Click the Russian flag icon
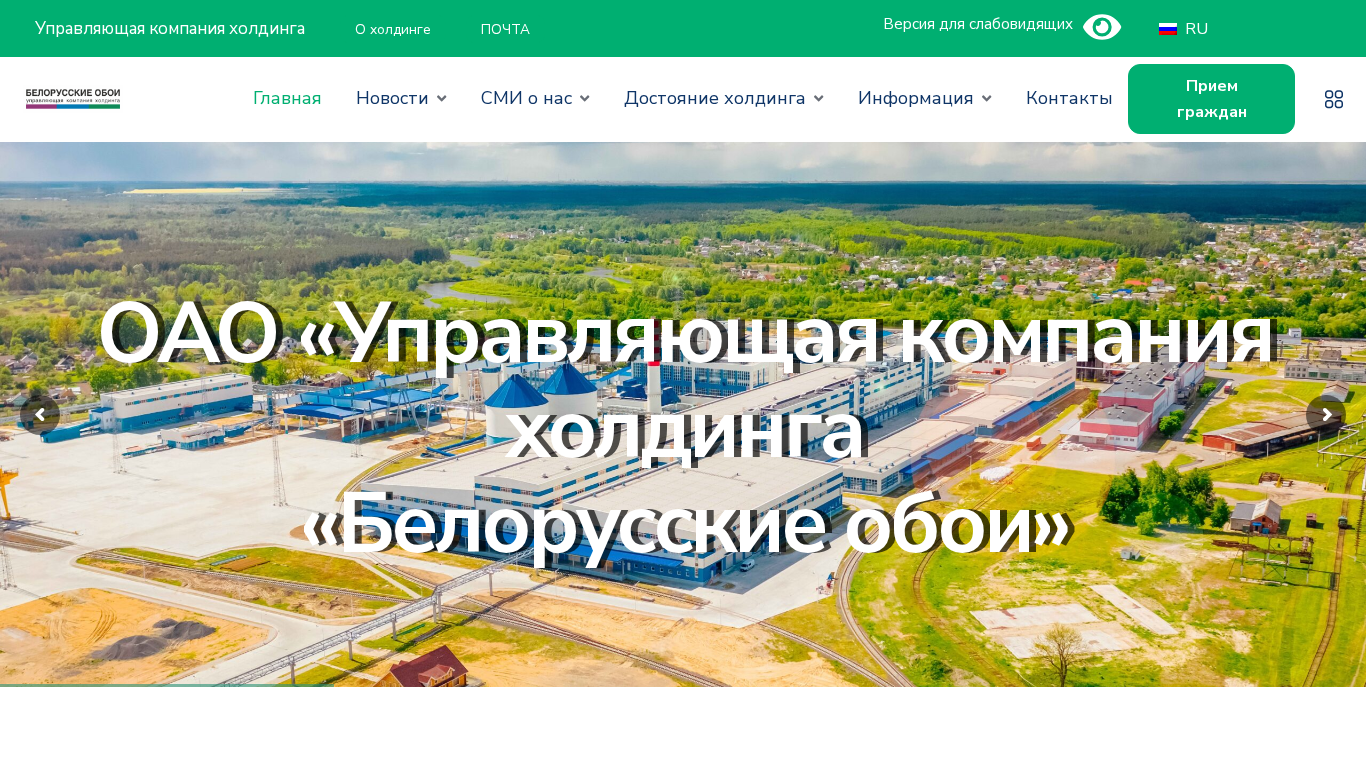1366x768 pixels. click(1168, 29)
